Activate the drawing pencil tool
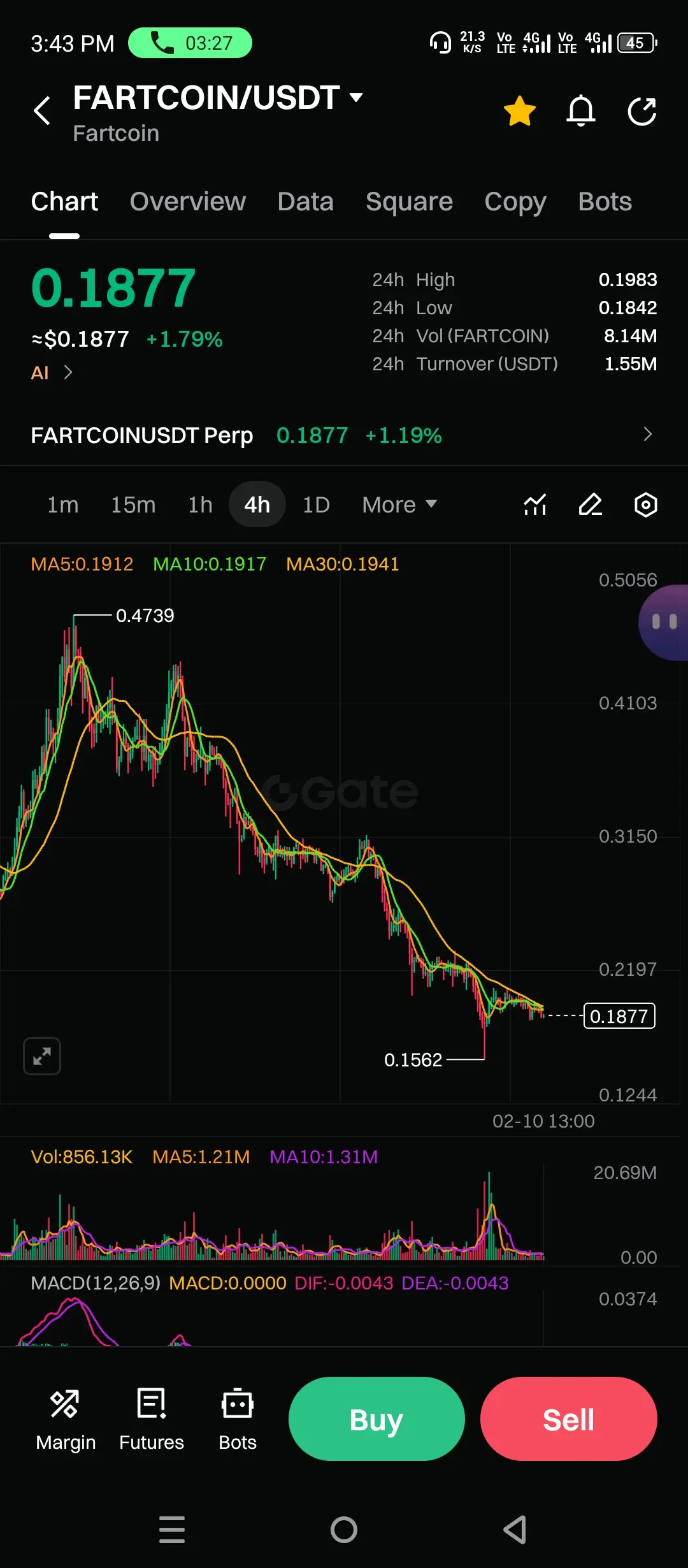Image resolution: width=688 pixels, height=1568 pixels. (x=591, y=505)
